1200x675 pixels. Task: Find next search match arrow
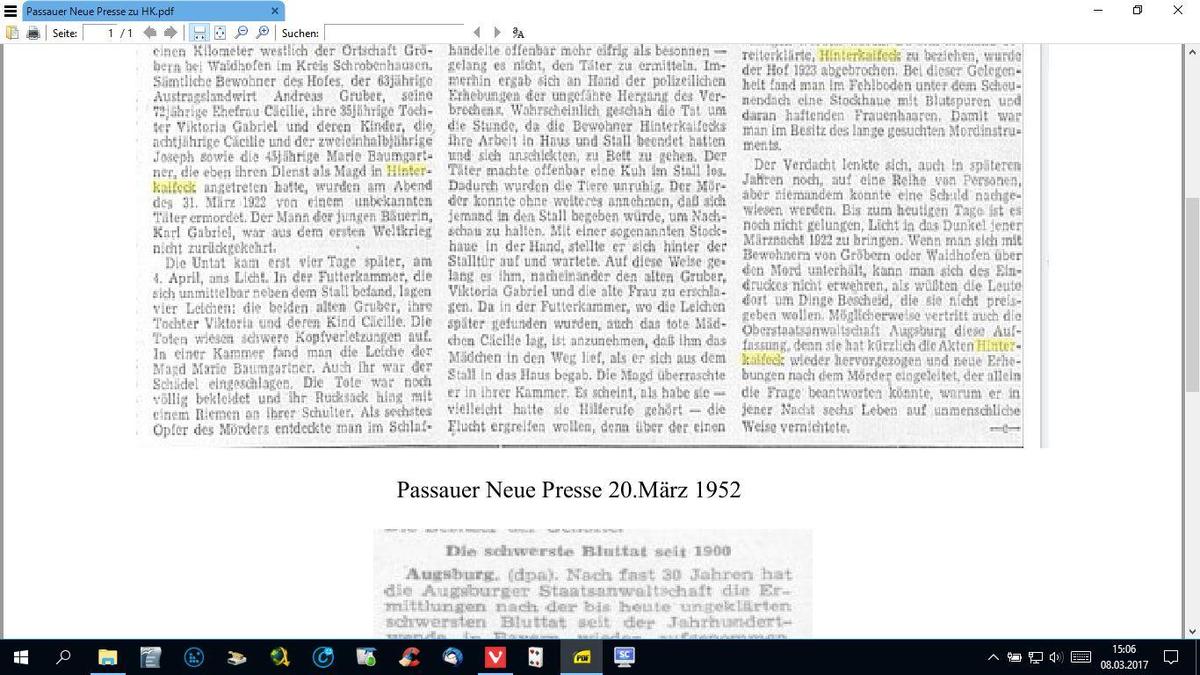[497, 33]
